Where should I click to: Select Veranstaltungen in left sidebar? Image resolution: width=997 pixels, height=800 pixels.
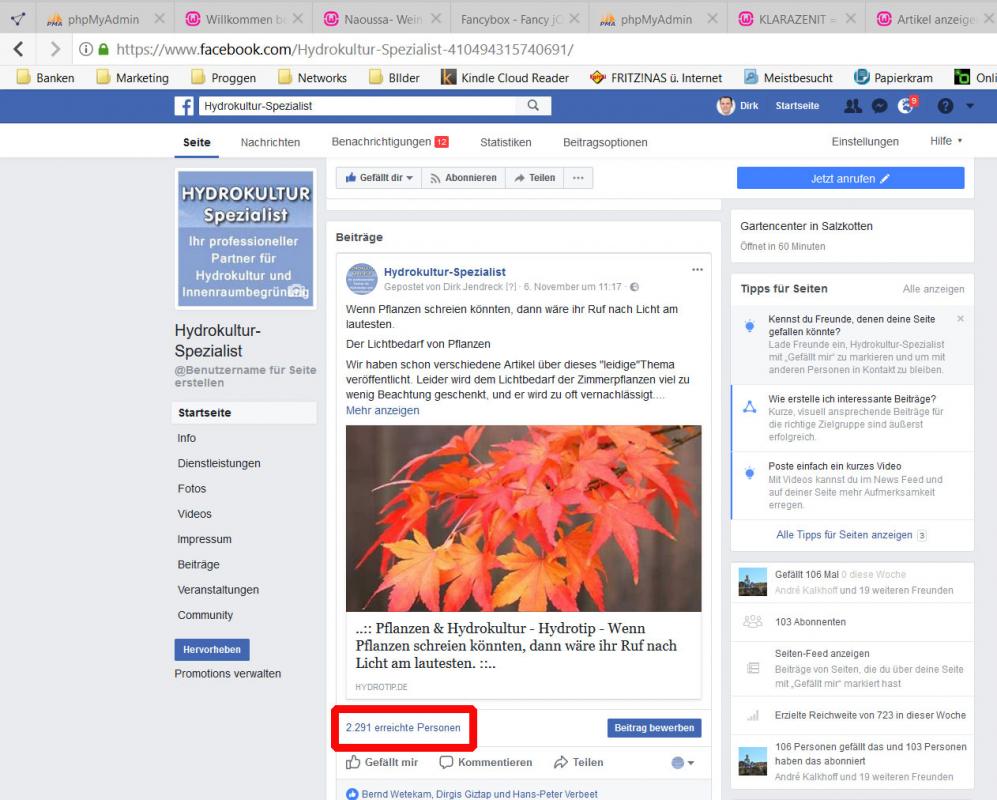[218, 590]
